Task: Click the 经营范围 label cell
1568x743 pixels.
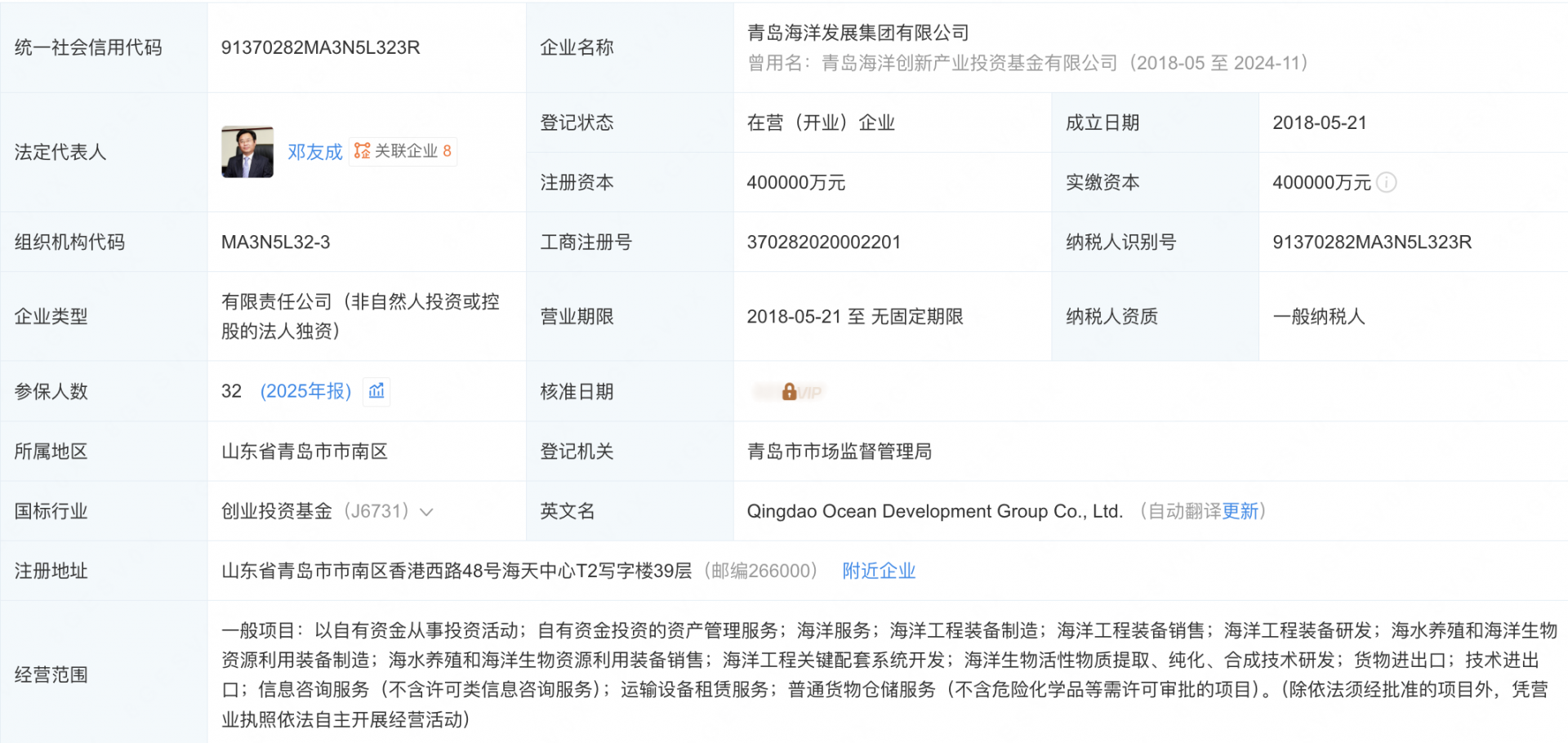Action: pyautogui.click(x=104, y=672)
